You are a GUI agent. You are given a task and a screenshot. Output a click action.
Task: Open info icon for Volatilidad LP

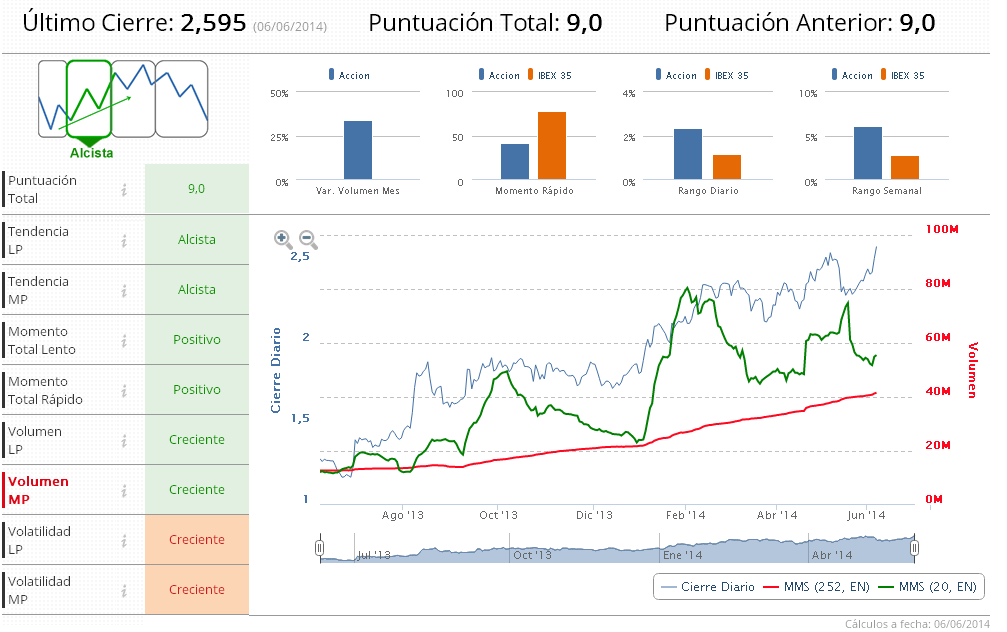click(x=124, y=541)
